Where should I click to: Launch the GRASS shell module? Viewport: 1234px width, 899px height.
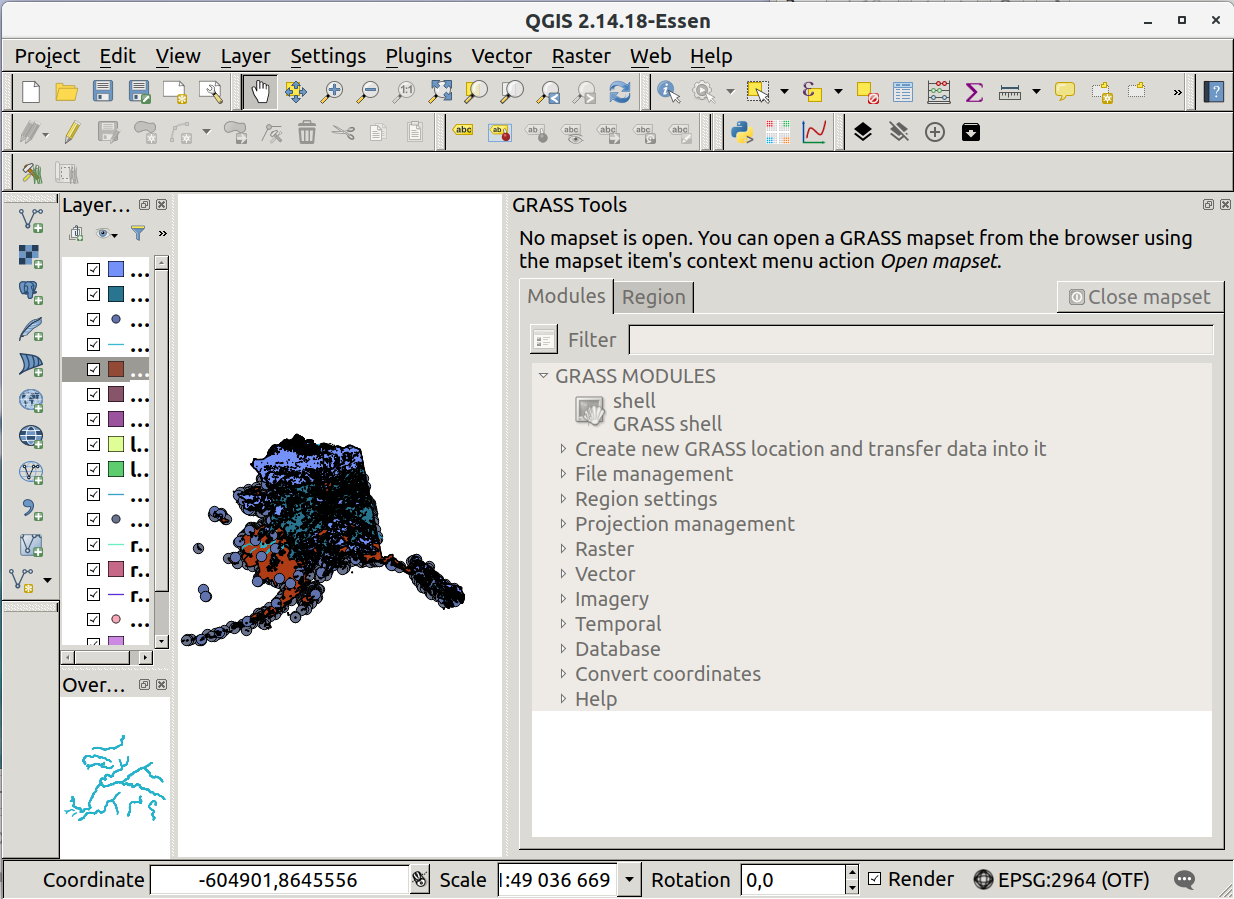[x=650, y=412]
